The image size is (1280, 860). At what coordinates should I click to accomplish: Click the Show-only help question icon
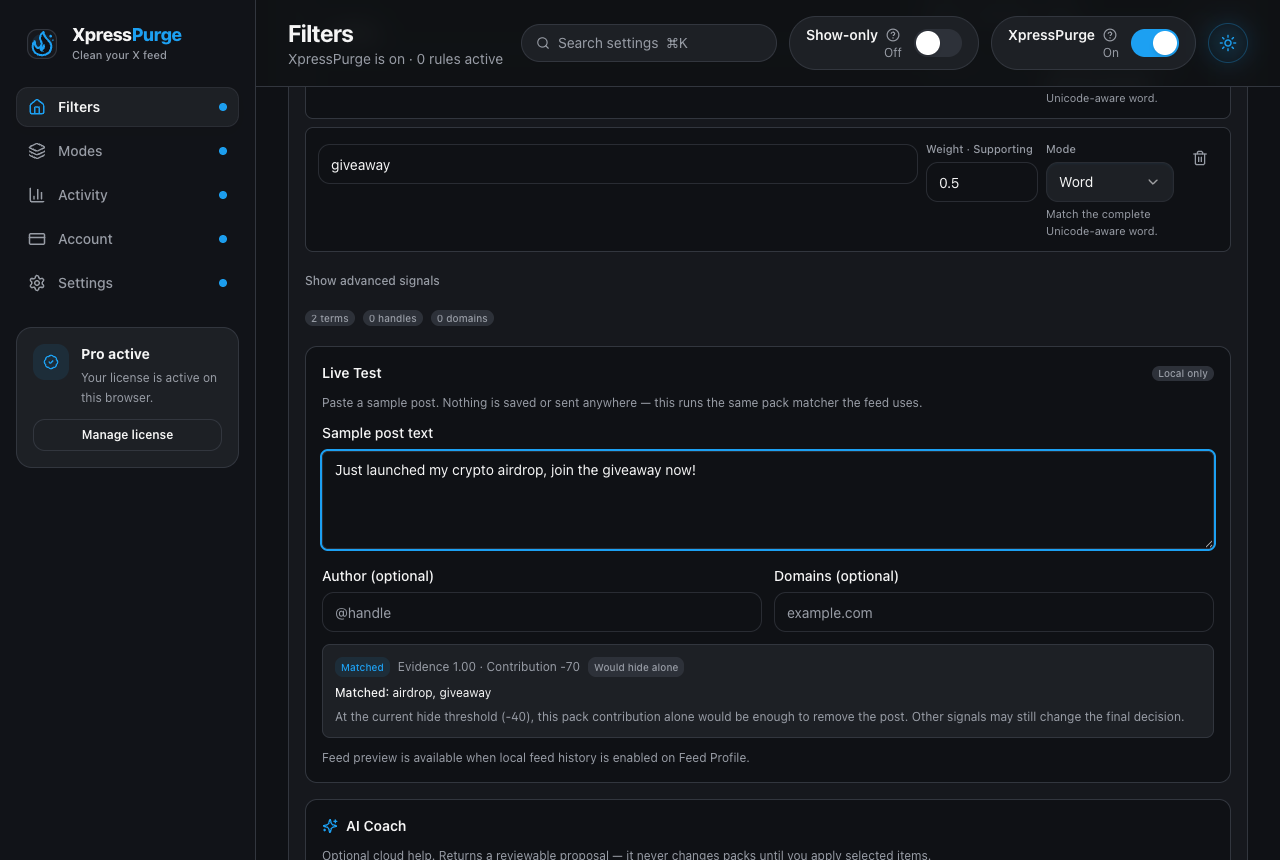click(893, 35)
